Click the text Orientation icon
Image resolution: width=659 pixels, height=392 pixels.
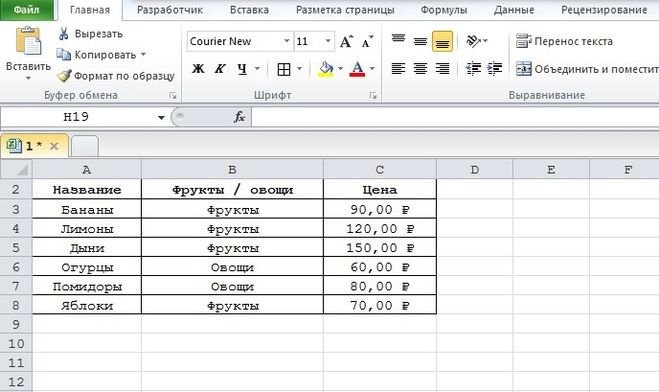[474, 41]
